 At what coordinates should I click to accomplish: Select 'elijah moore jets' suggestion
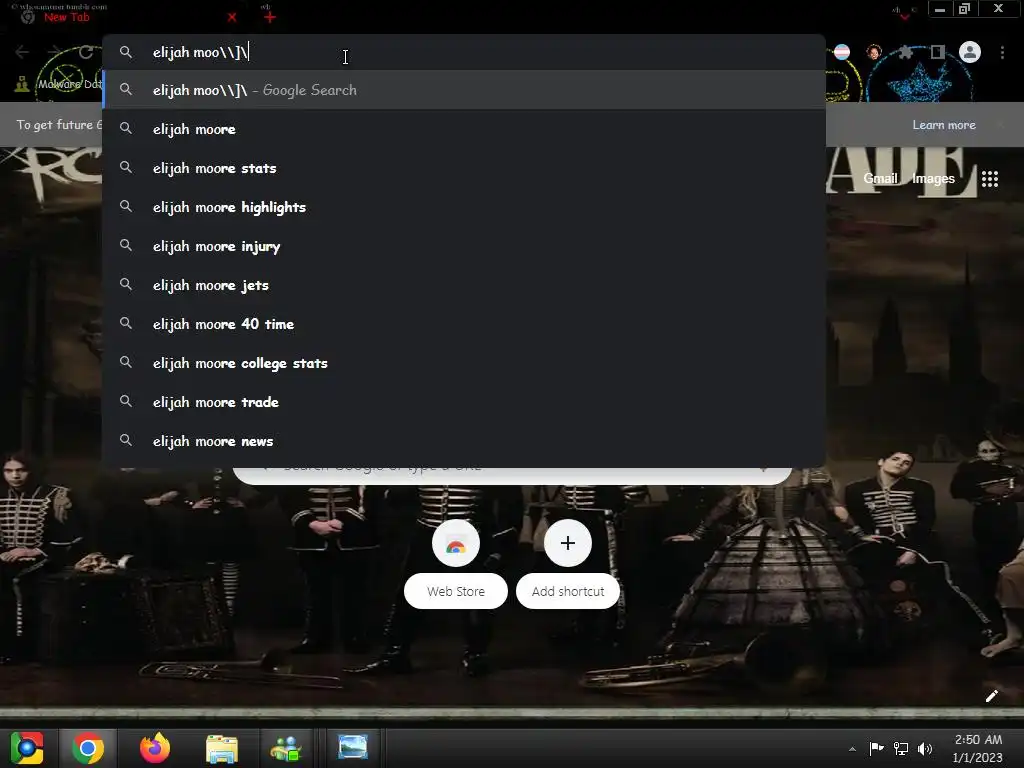[x=464, y=285]
